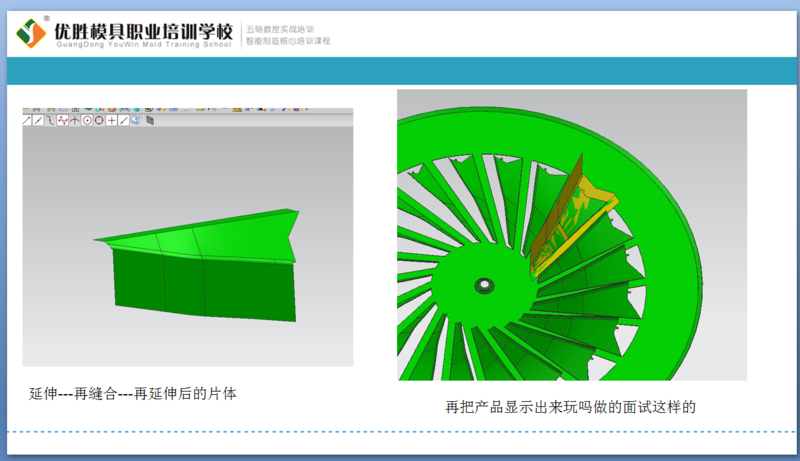Toggle the Existing Point plus-sign snap icon
This screenshot has height=461, width=800.
[x=111, y=120]
